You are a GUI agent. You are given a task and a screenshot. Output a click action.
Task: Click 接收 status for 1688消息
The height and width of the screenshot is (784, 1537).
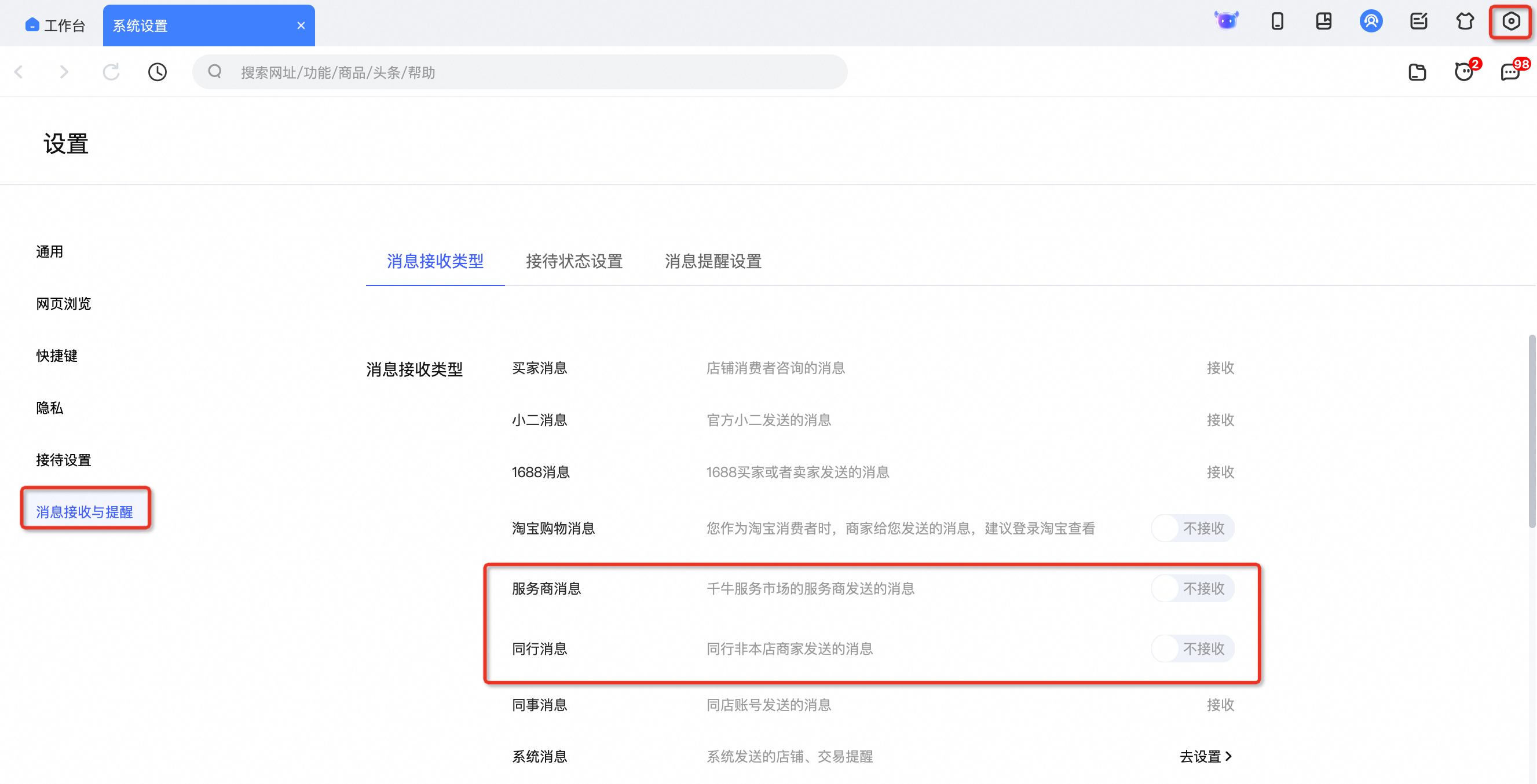[x=1220, y=472]
